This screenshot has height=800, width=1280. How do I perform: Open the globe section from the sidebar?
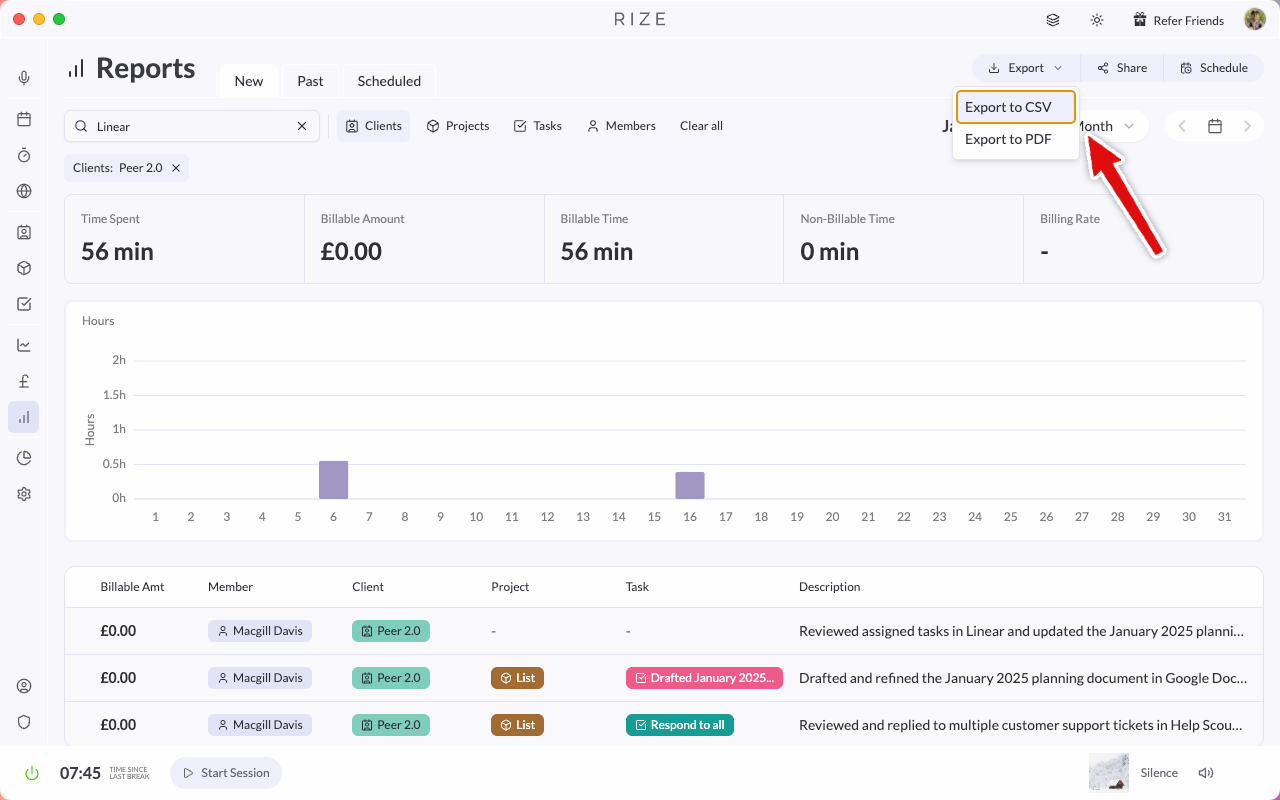click(x=24, y=191)
